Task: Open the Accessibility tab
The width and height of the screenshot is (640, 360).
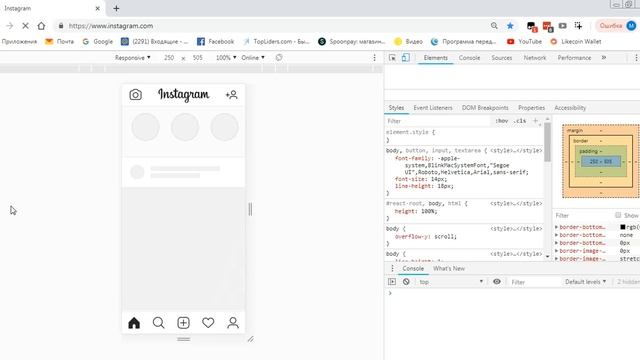Action: pyautogui.click(x=570, y=108)
